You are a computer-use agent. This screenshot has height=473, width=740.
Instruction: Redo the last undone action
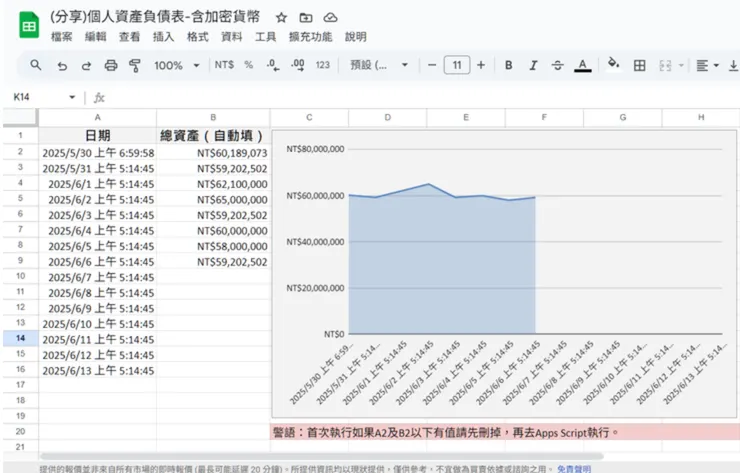[x=86, y=65]
